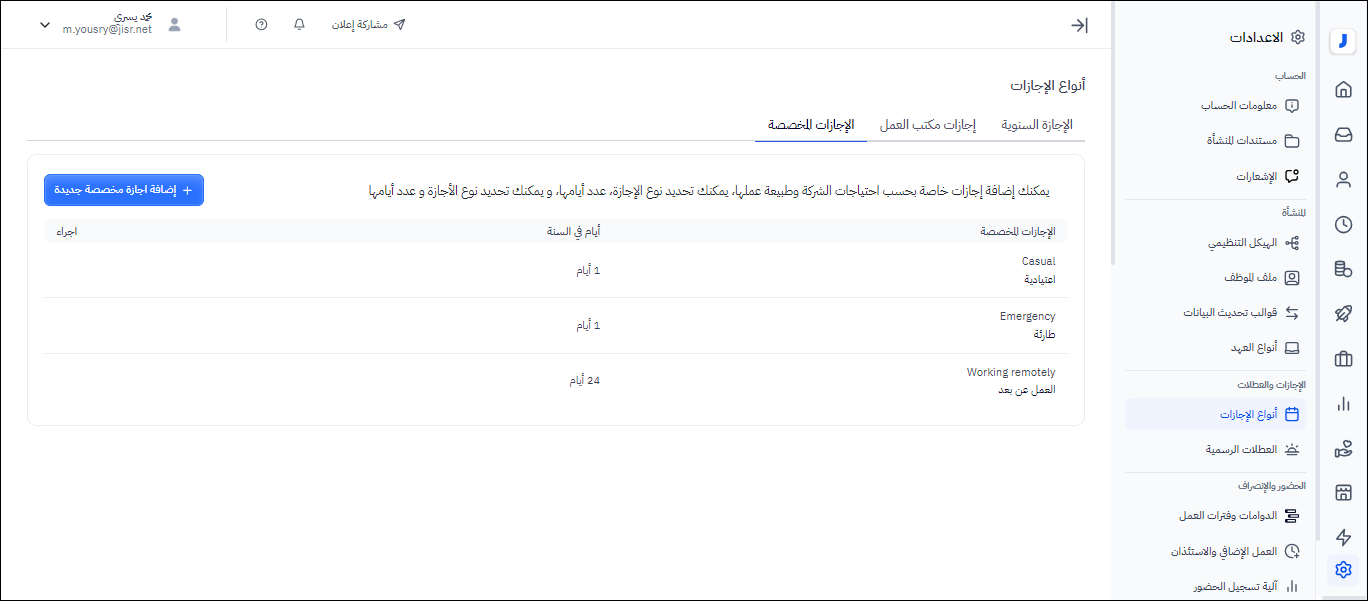This screenshot has height=601, width=1368.
Task: Collapse the settings sidebar with the arrow icon
Action: tap(1079, 26)
